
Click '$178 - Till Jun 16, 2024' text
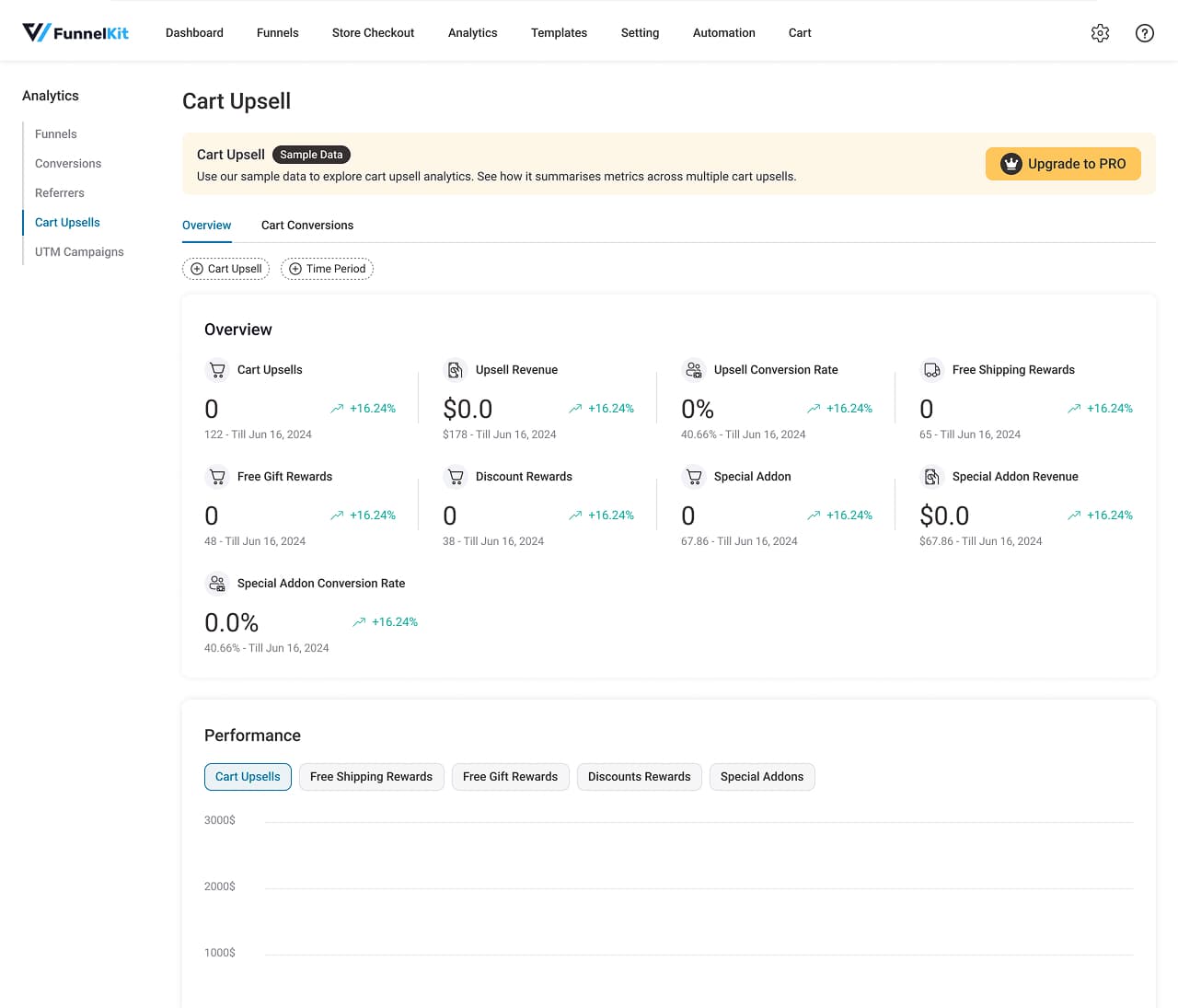[500, 434]
